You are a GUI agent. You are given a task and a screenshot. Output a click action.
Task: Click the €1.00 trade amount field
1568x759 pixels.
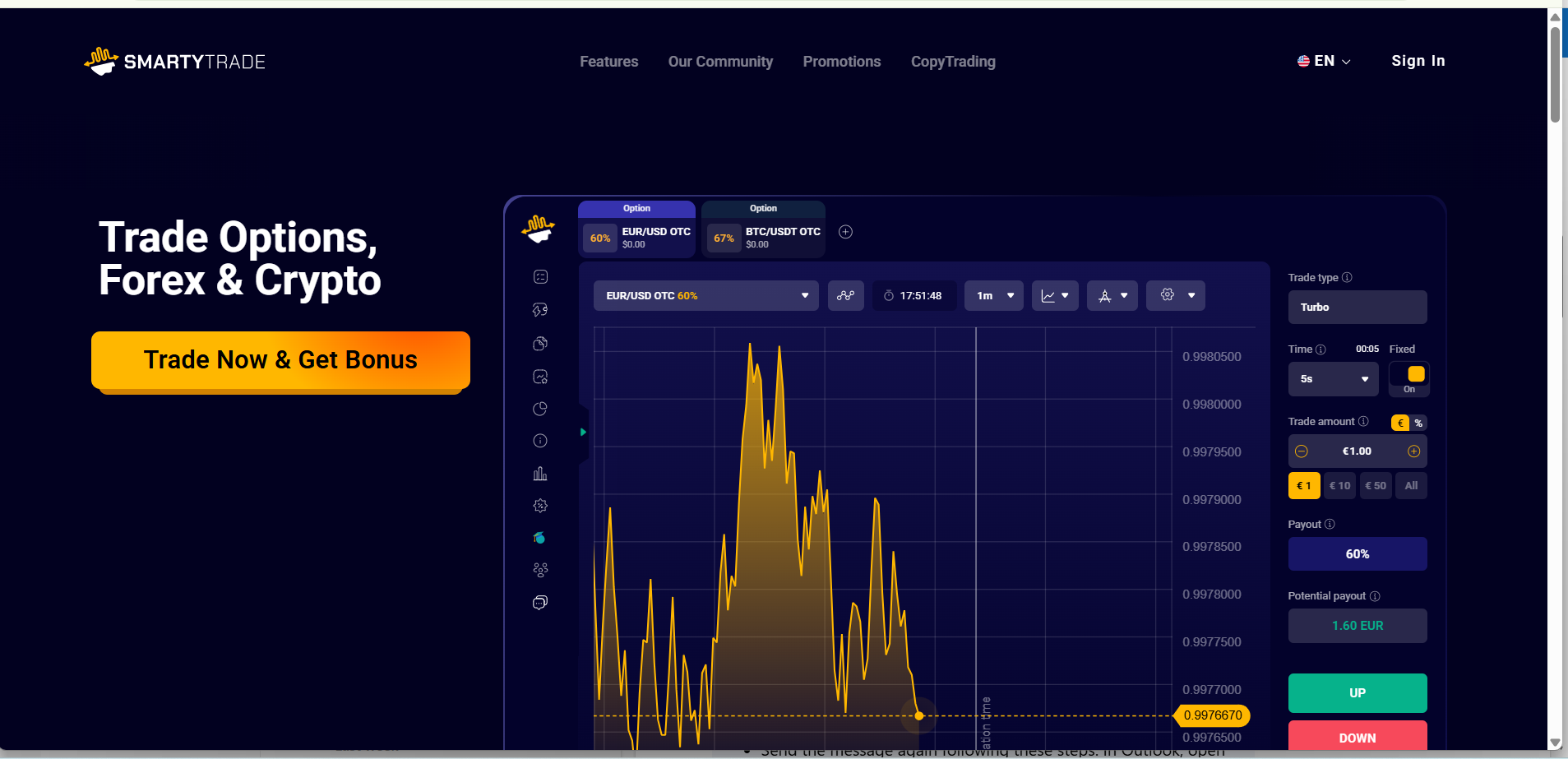[1357, 451]
